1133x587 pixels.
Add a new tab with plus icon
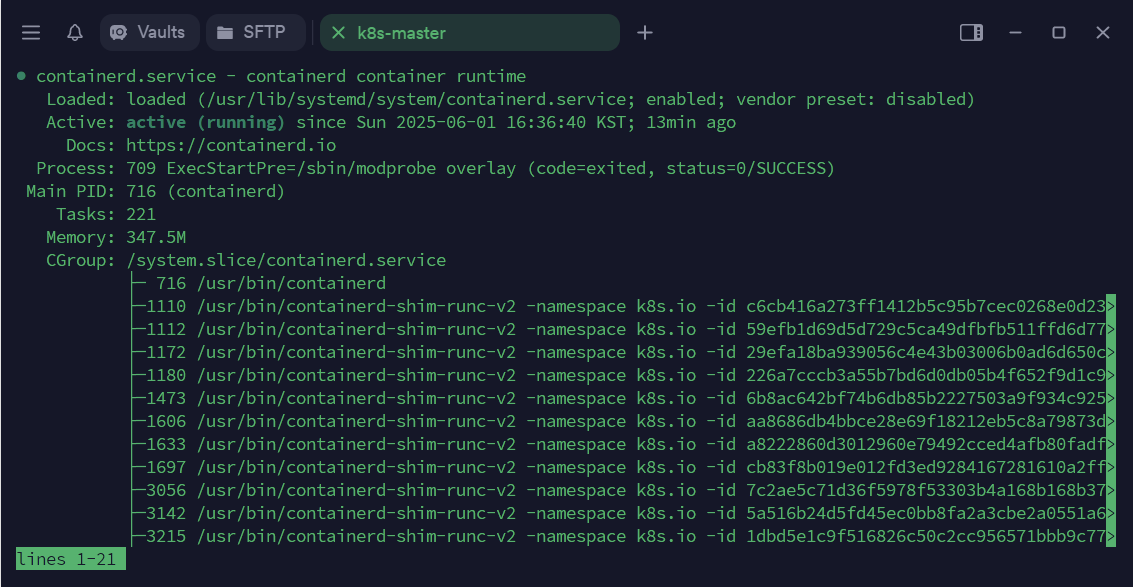pos(645,33)
